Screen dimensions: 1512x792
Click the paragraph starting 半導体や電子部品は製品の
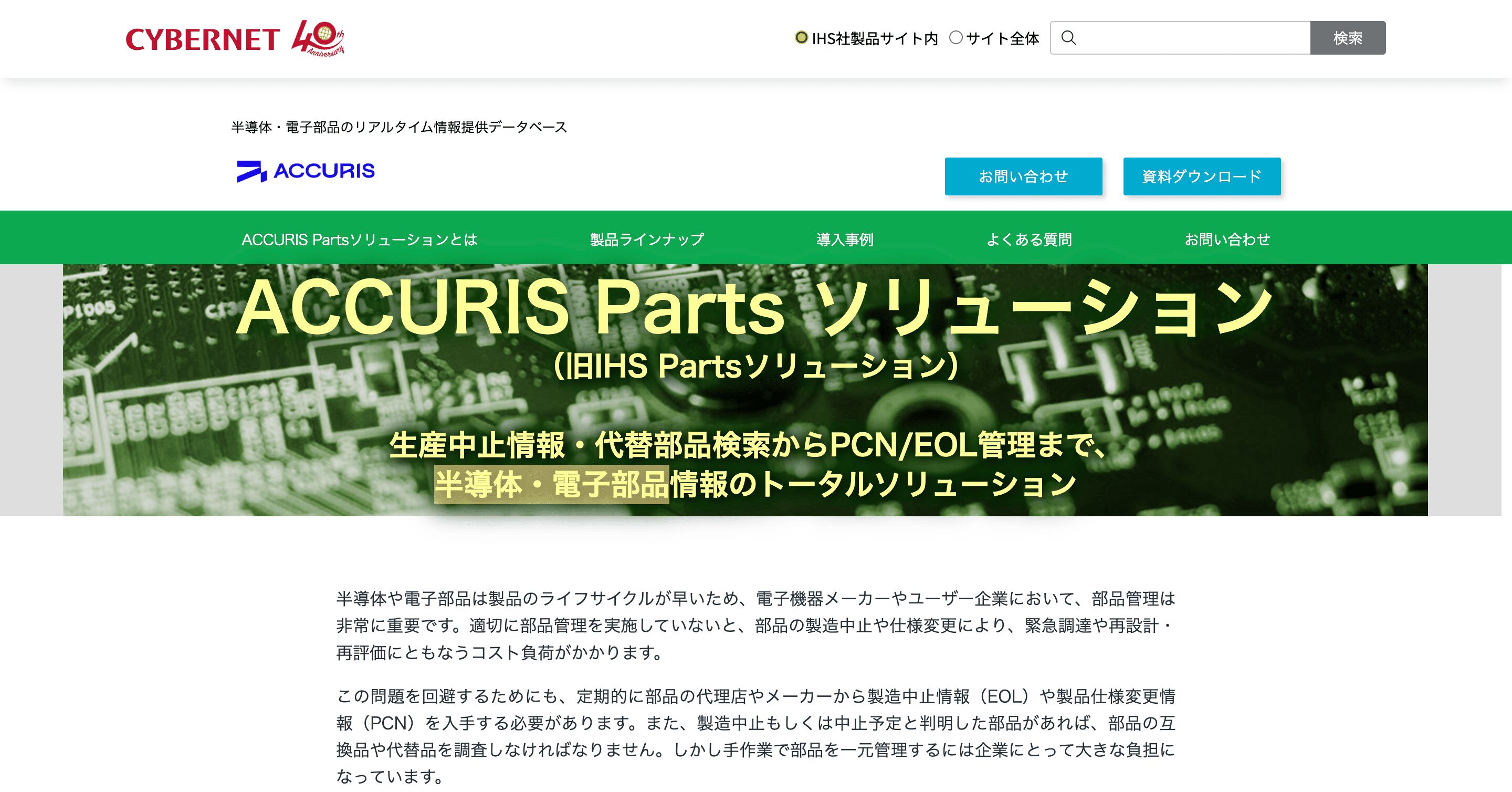click(756, 626)
